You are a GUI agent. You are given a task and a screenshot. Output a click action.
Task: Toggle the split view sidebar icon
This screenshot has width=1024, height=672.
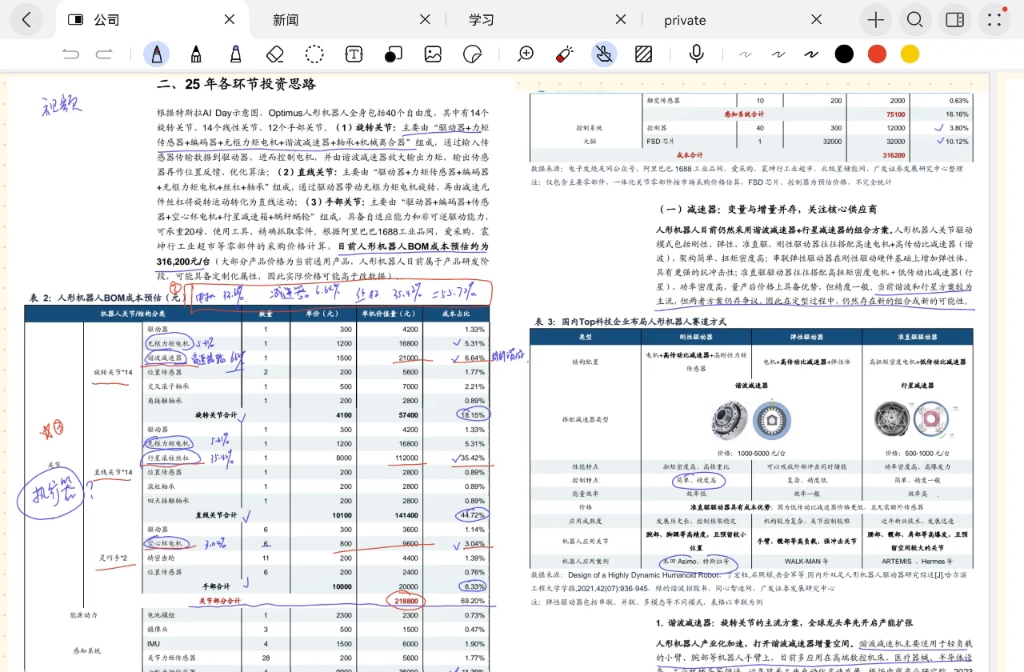tap(955, 20)
